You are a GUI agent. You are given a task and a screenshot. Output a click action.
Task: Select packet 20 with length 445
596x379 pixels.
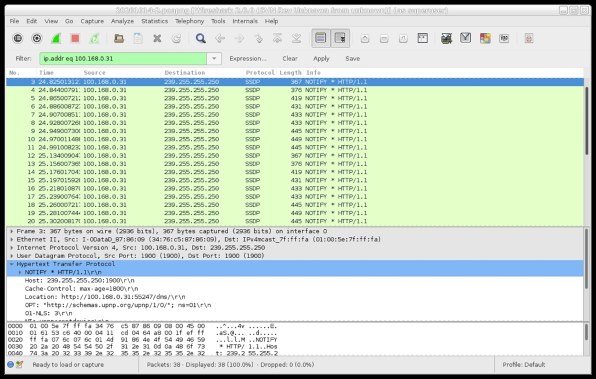(x=295, y=221)
